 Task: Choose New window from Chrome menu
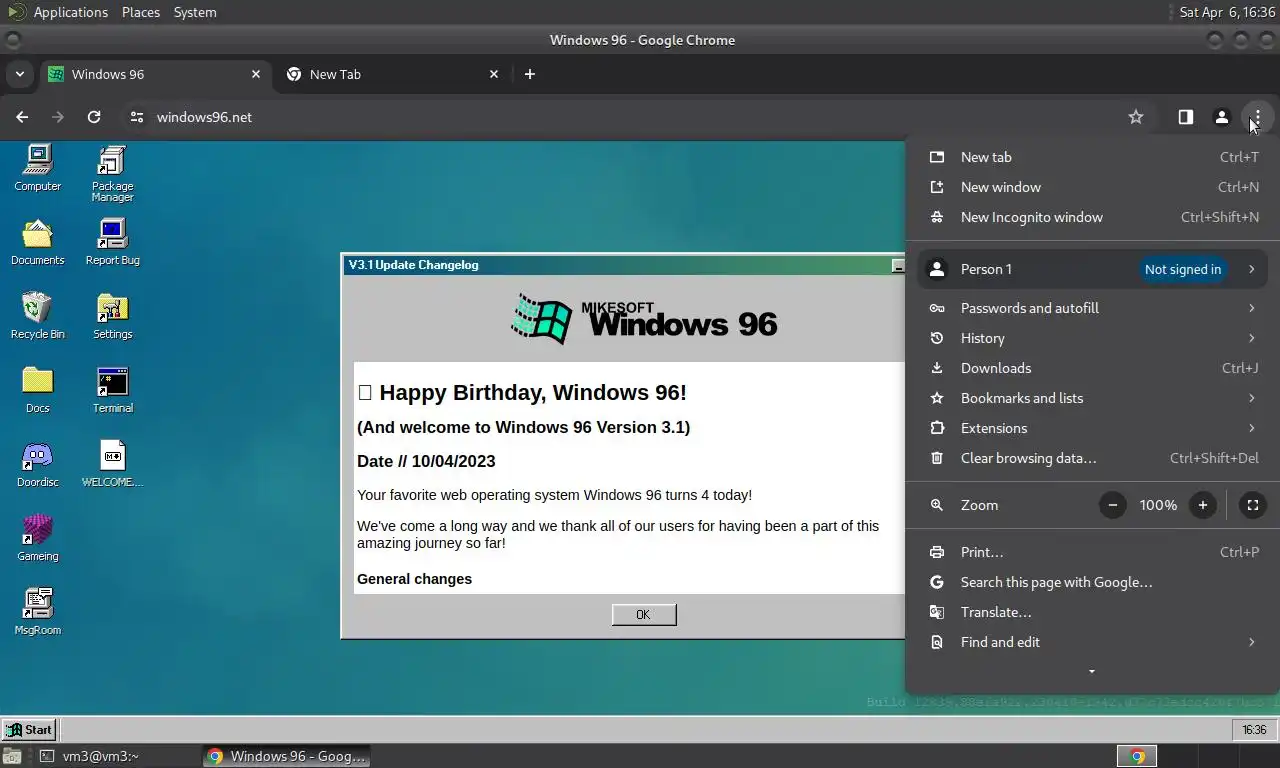[x=1092, y=187]
